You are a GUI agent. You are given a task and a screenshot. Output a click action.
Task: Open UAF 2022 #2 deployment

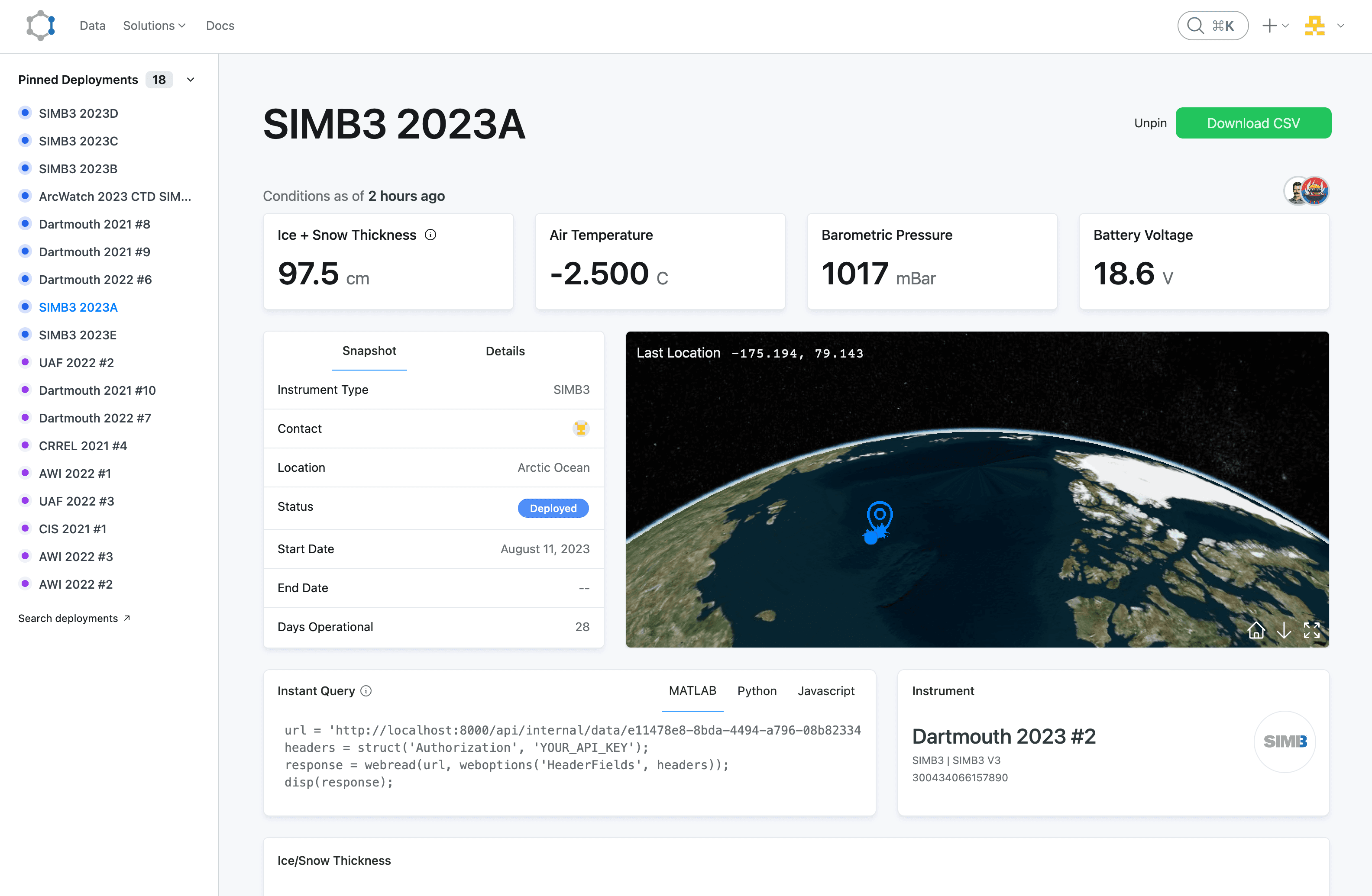pos(76,362)
